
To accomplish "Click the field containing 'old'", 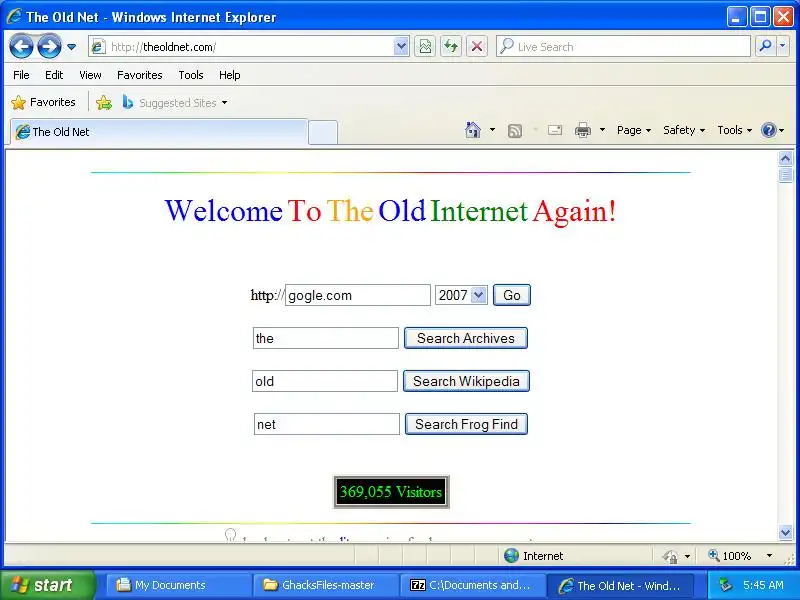I will [324, 381].
